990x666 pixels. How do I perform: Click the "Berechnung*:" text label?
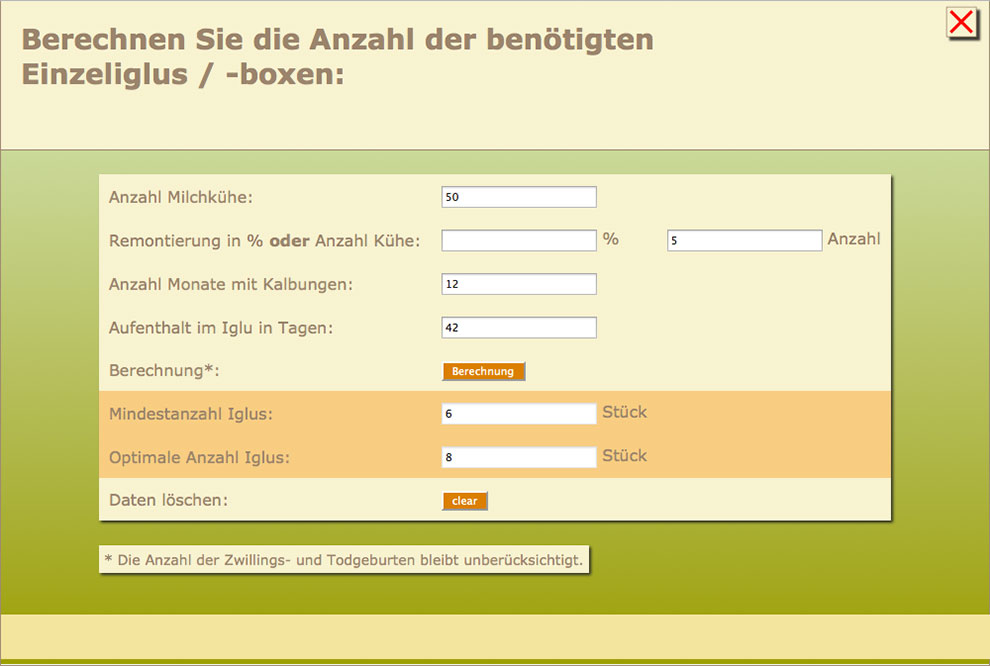(164, 371)
